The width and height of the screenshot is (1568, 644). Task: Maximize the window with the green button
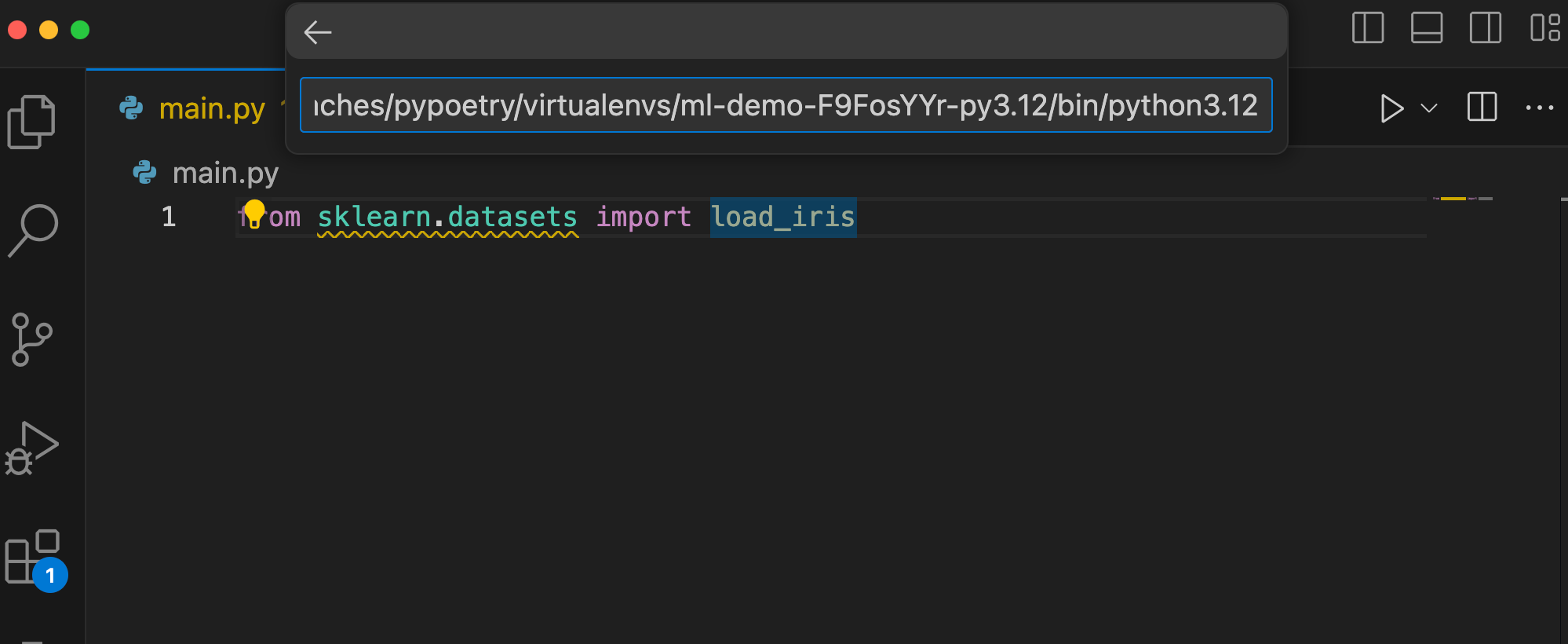pyautogui.click(x=80, y=30)
